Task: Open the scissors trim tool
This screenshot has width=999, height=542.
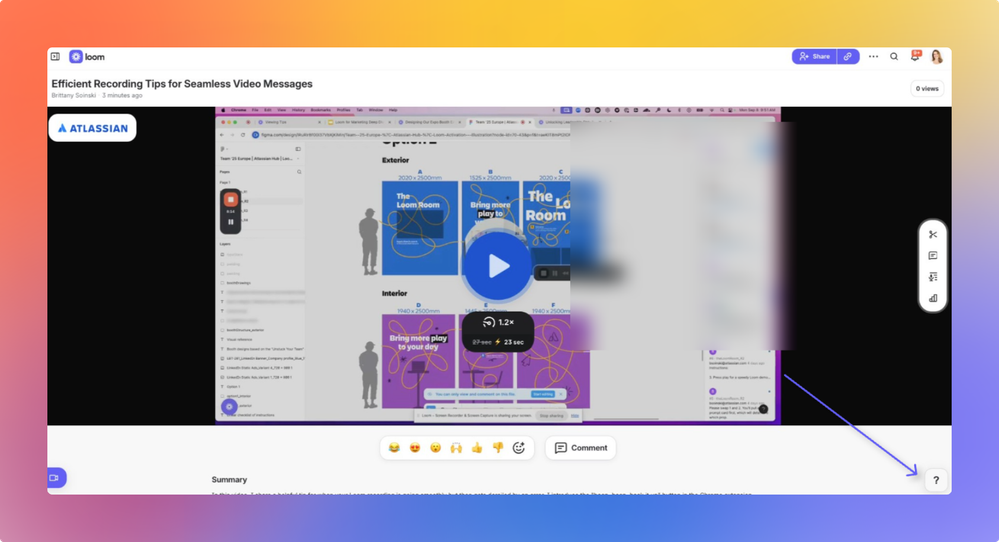Action: (933, 234)
